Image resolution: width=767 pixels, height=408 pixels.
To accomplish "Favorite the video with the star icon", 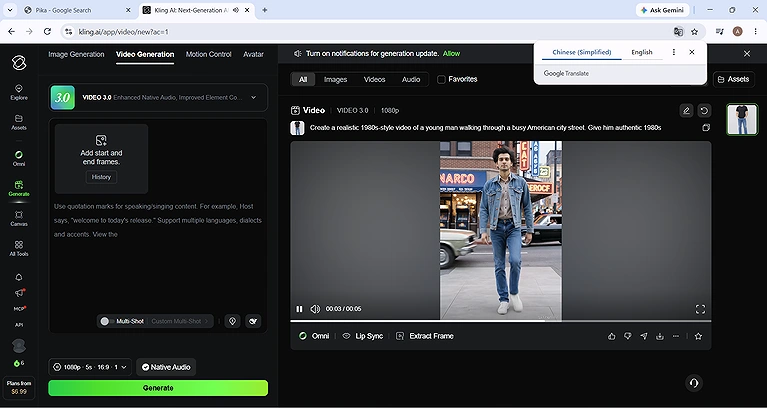I will click(699, 336).
